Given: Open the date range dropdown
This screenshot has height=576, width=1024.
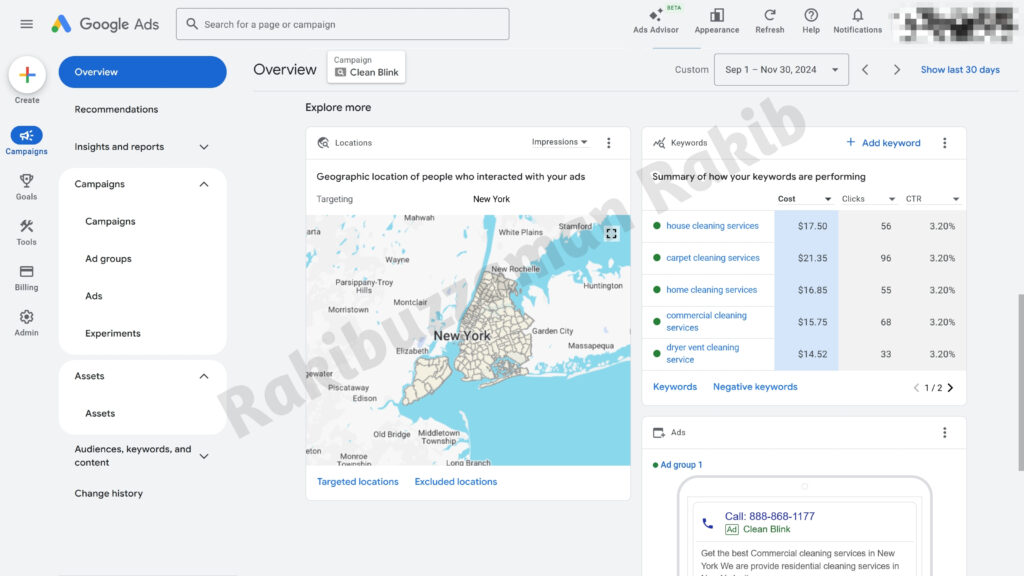Looking at the screenshot, I should [781, 70].
